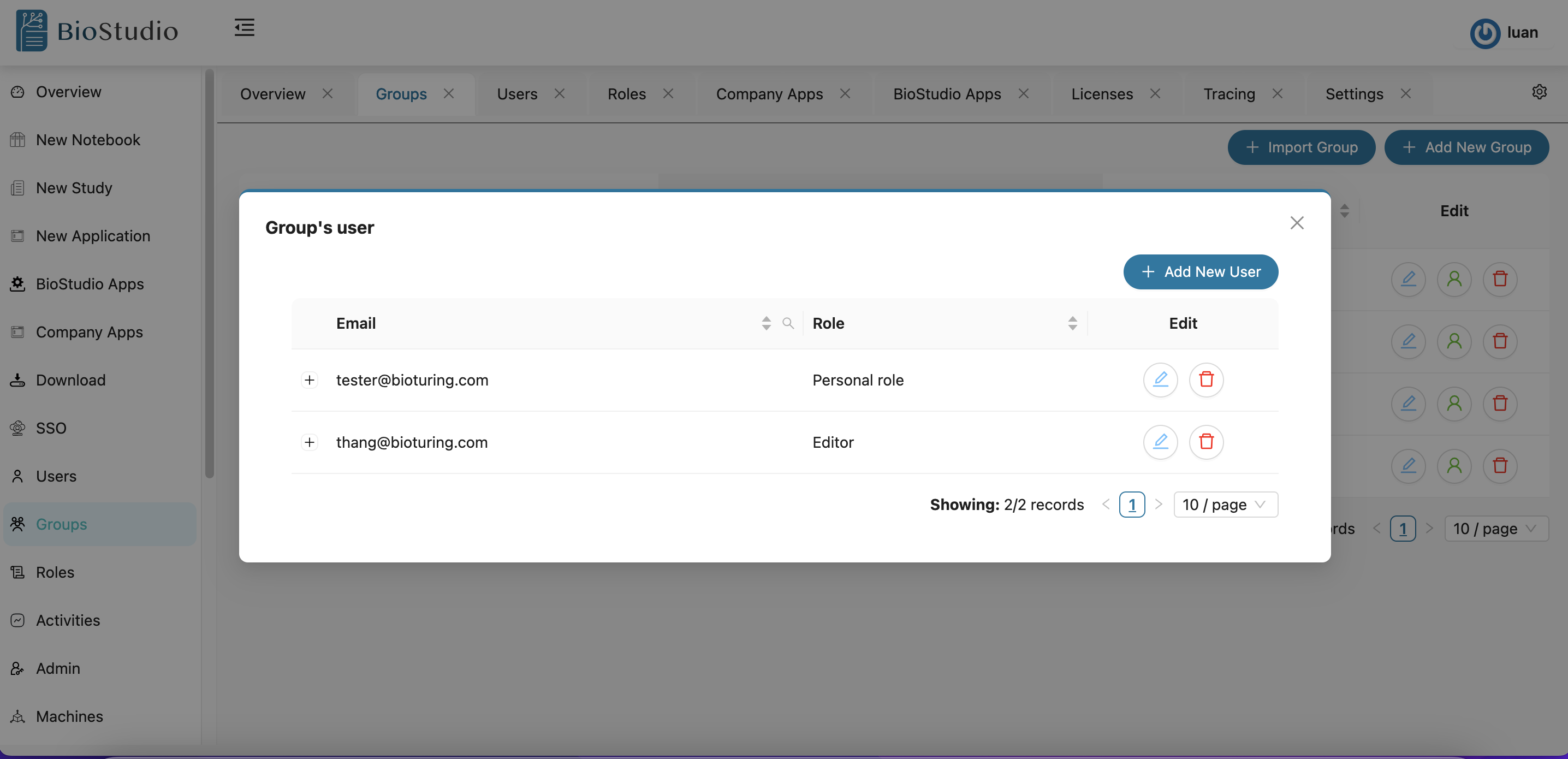This screenshot has width=1568, height=759.
Task: Switch to the BioStudio Apps tab
Action: coord(947,94)
